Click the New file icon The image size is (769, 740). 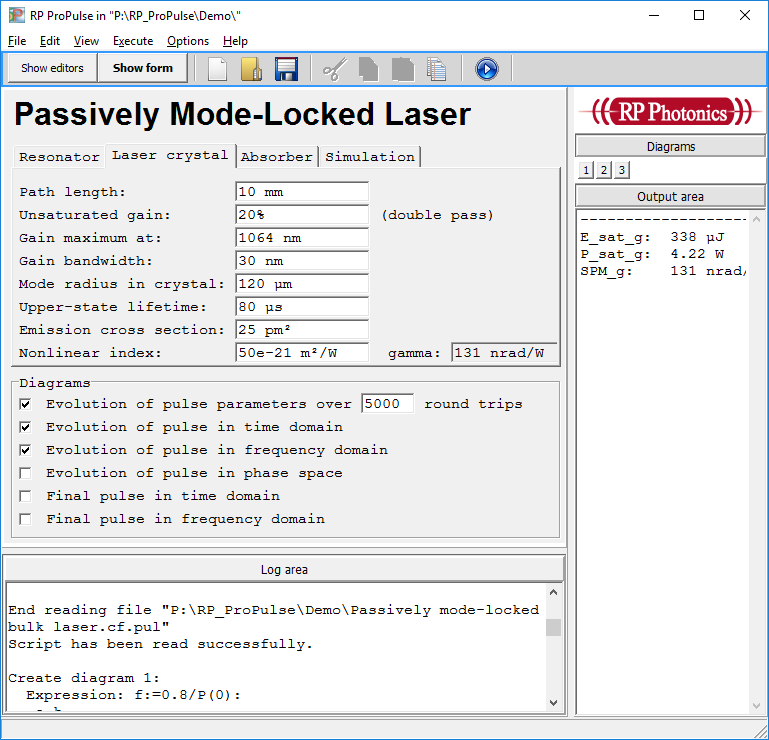[217, 69]
